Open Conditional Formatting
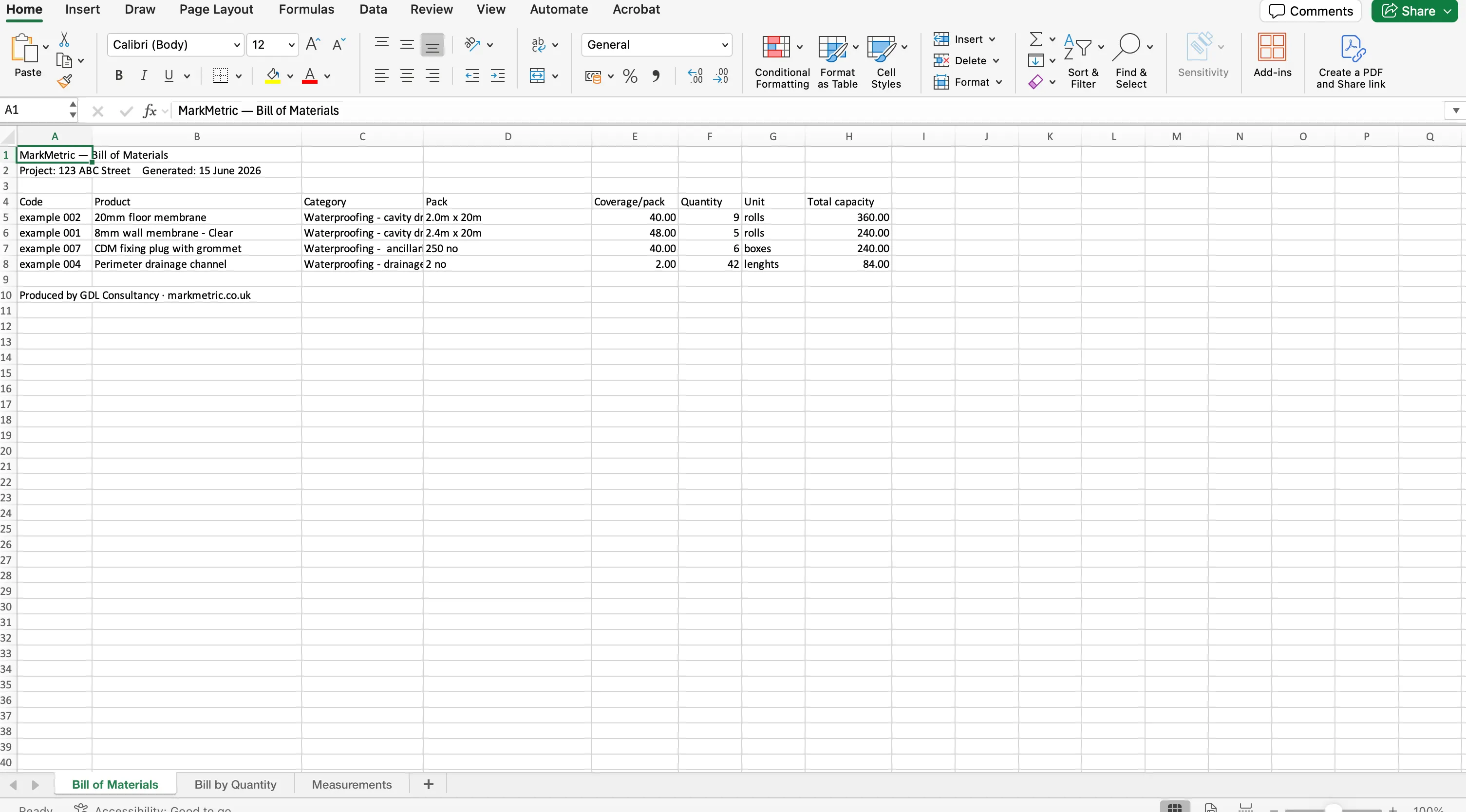Viewport: 1466px width, 812px height. point(782,61)
